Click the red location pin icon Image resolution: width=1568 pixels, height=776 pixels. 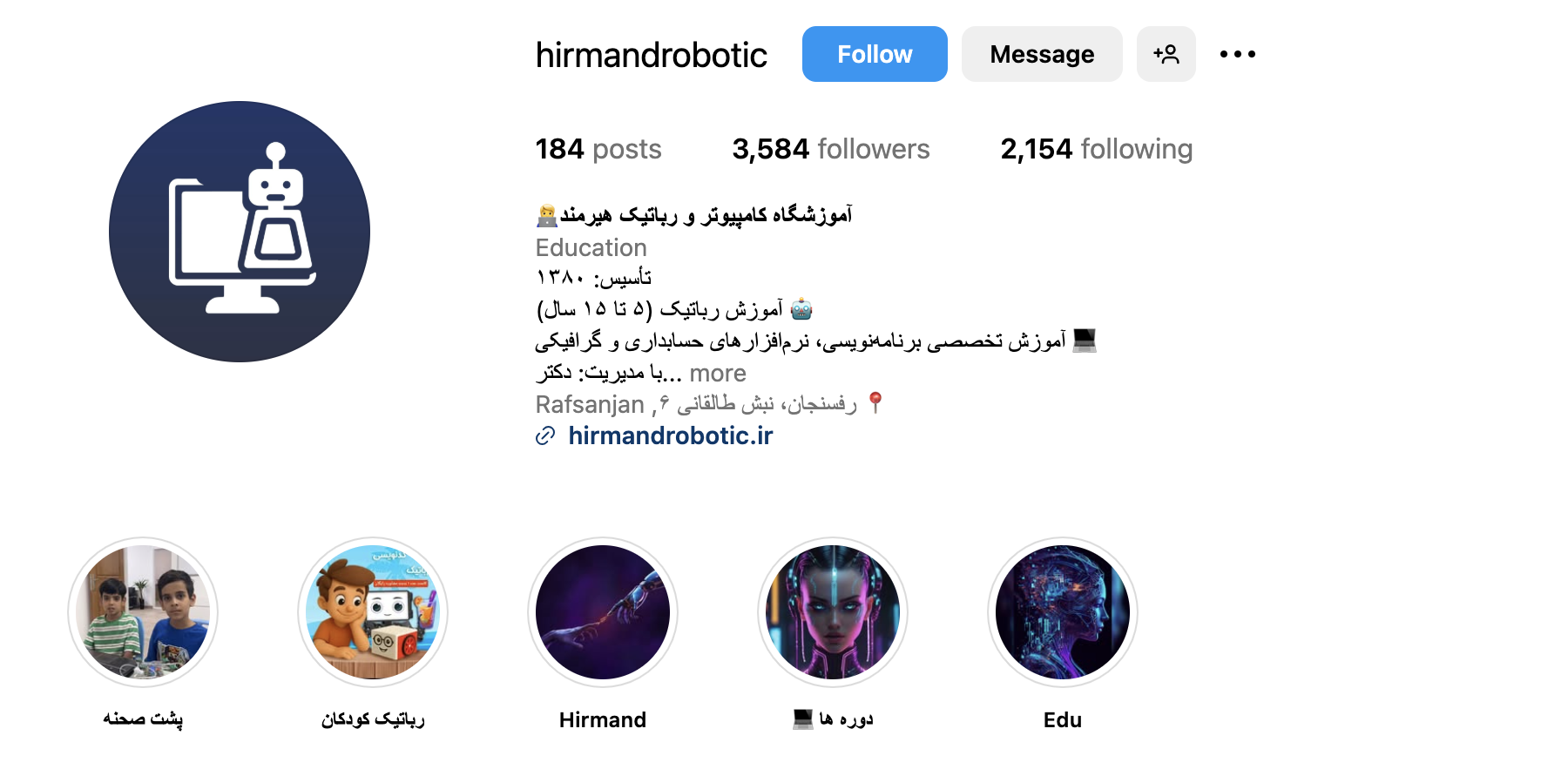pos(875,402)
